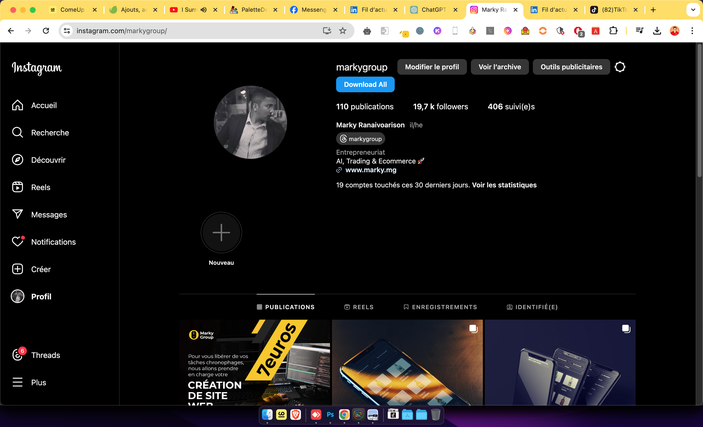
Task: Open the www.marky.mg link
Action: pyautogui.click(x=370, y=170)
